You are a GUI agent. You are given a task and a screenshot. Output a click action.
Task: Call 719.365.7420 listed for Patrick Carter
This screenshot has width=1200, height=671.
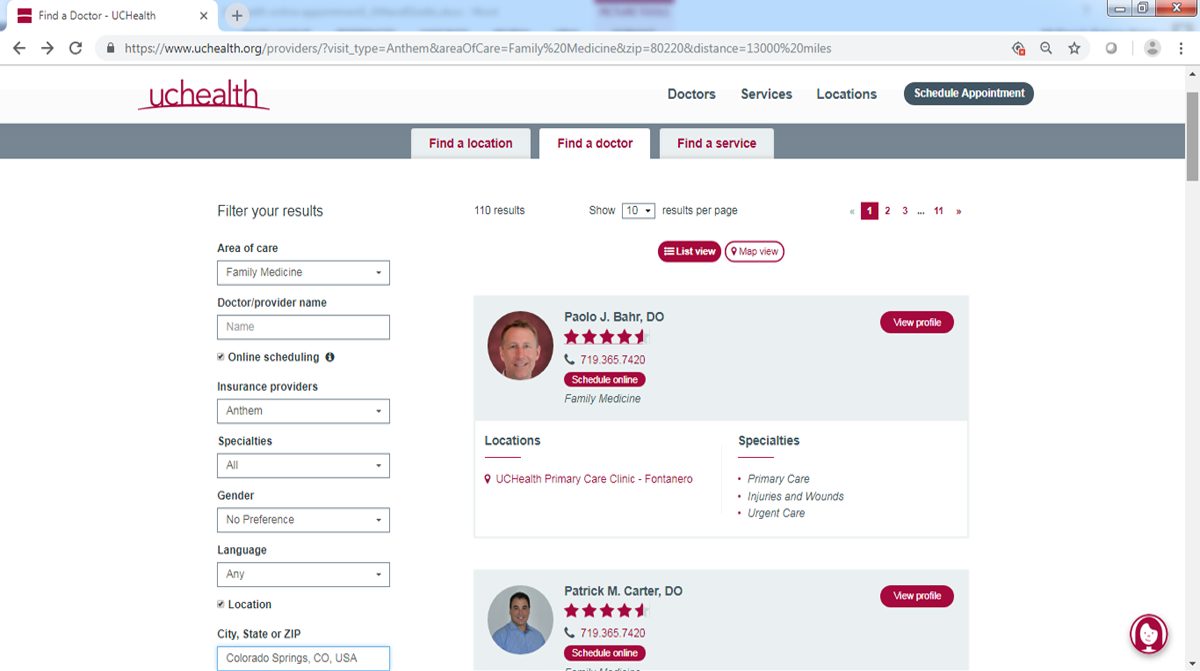tap(612, 633)
